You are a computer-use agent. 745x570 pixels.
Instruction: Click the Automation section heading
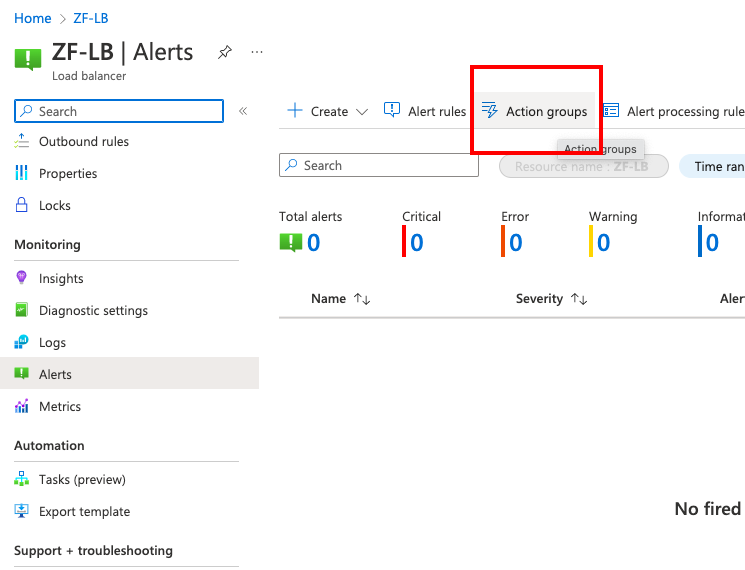[49, 446]
